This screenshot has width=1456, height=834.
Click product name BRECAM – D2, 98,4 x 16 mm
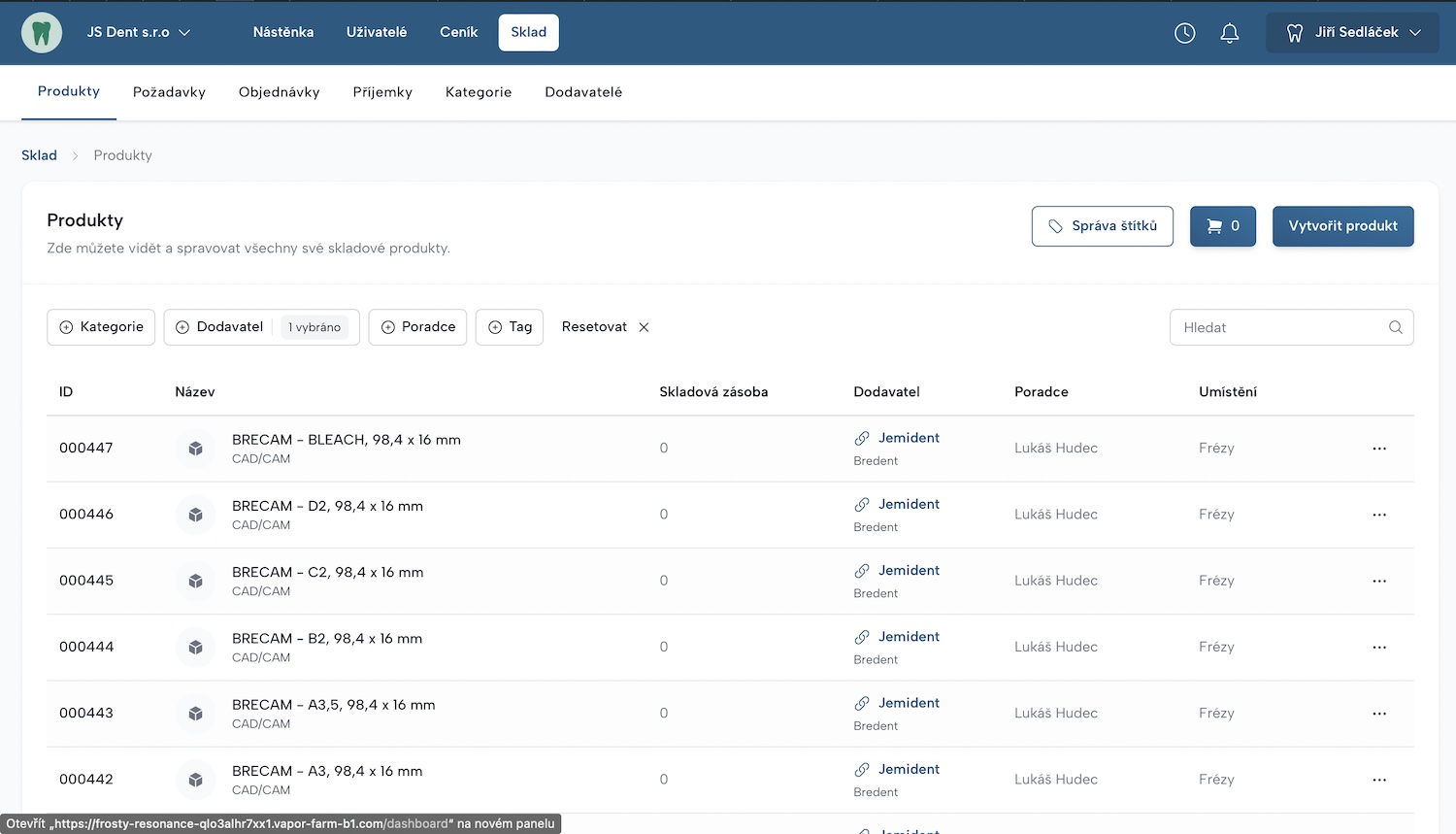pyautogui.click(x=327, y=506)
